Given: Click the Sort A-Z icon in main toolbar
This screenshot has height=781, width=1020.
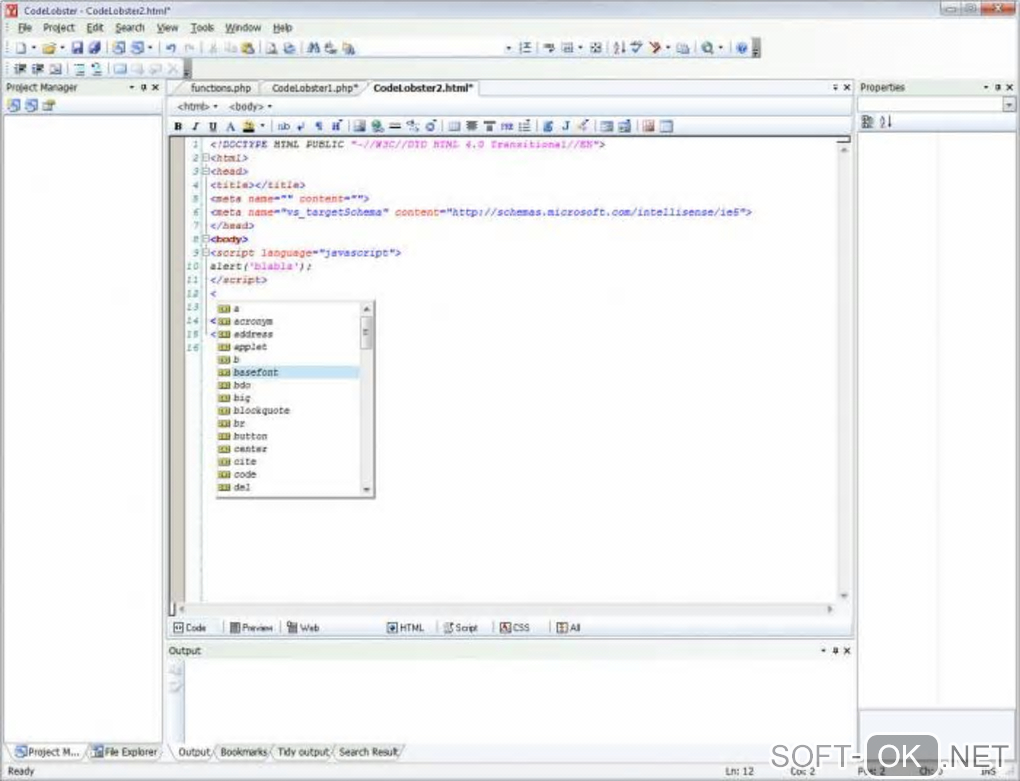Looking at the screenshot, I should click(619, 48).
